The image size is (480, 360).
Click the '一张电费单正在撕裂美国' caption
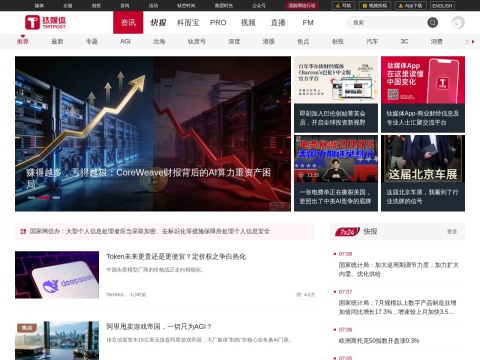click(335, 197)
